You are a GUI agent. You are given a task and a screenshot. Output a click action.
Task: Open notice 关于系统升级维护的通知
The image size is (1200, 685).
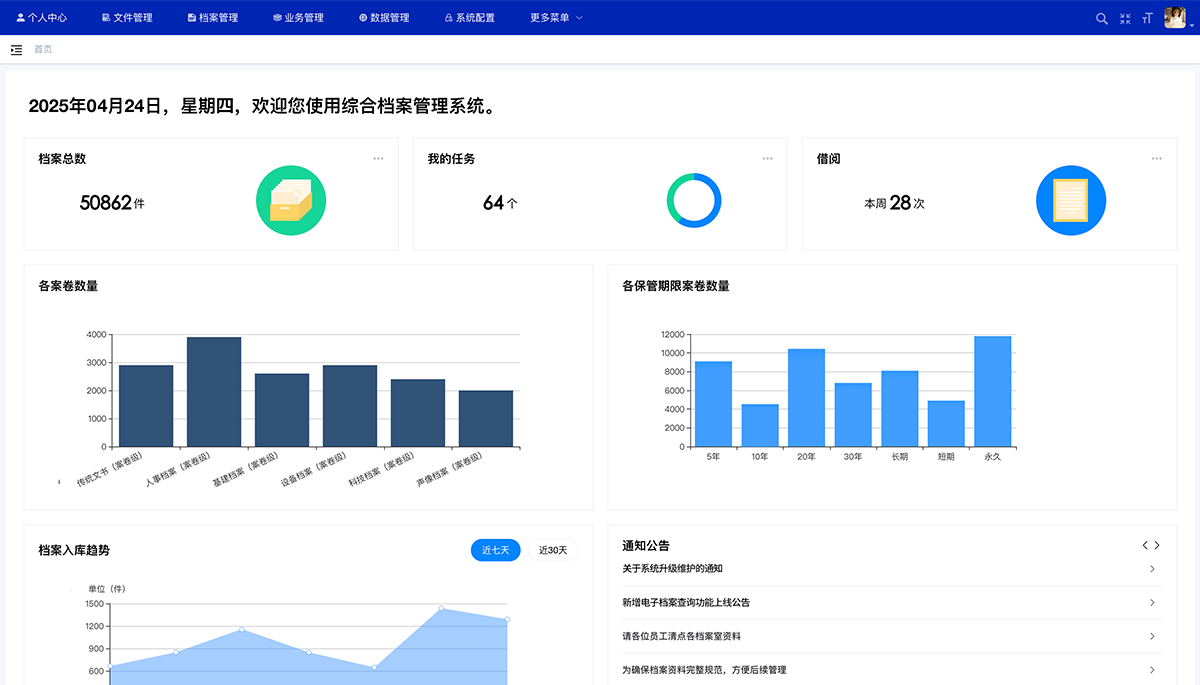tap(672, 569)
